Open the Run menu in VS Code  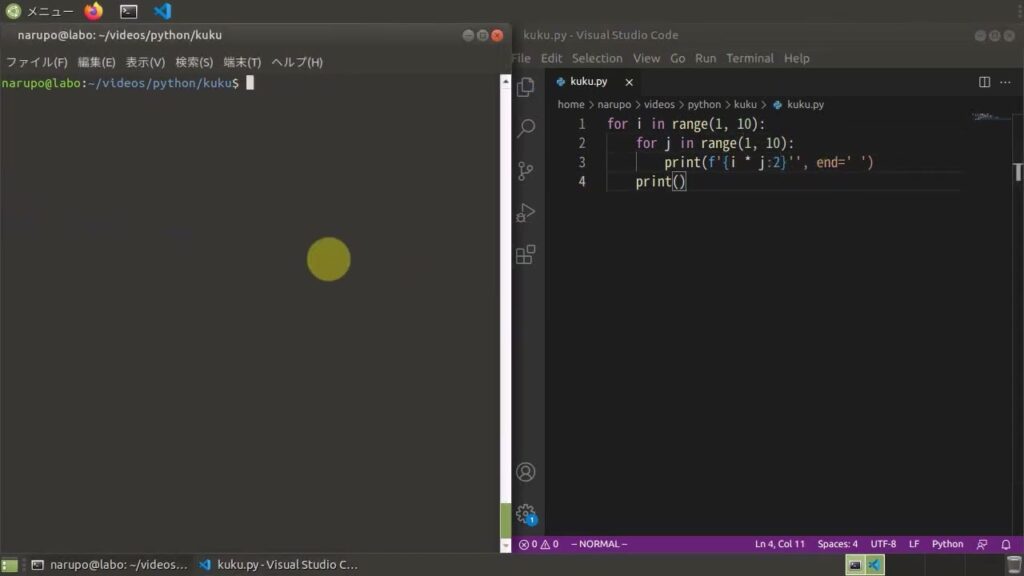point(705,58)
